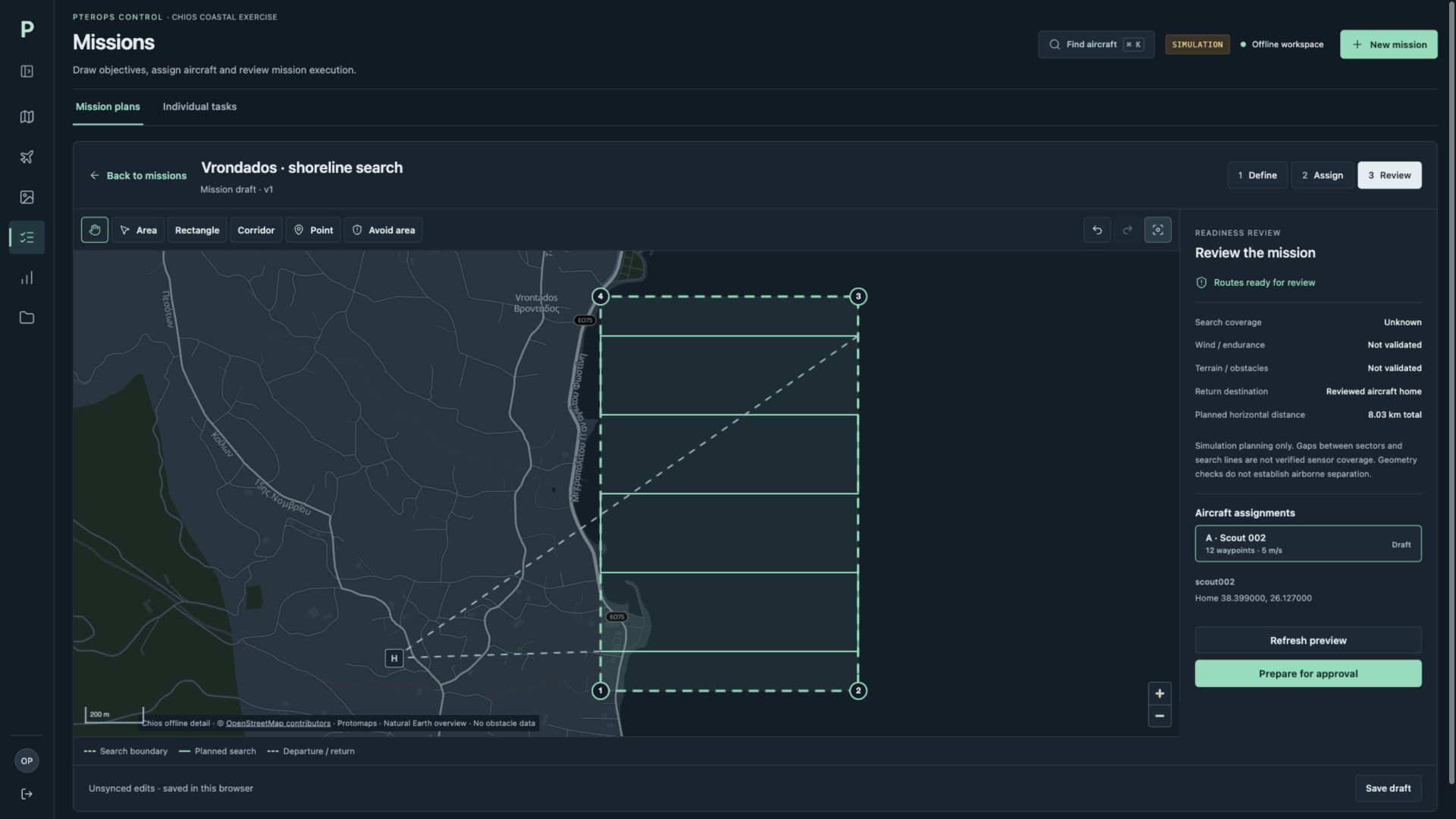1456x819 pixels.
Task: Select the A · Scout 002 assignment card
Action: (x=1308, y=544)
